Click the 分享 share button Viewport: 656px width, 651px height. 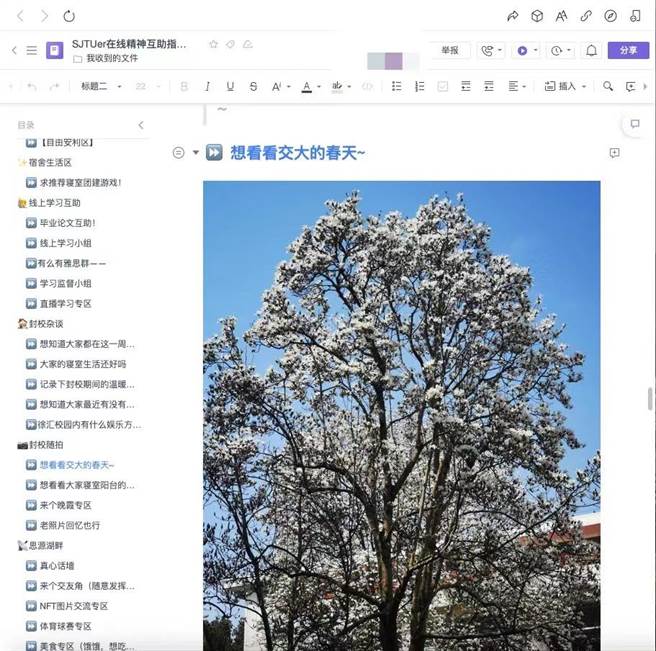628,51
